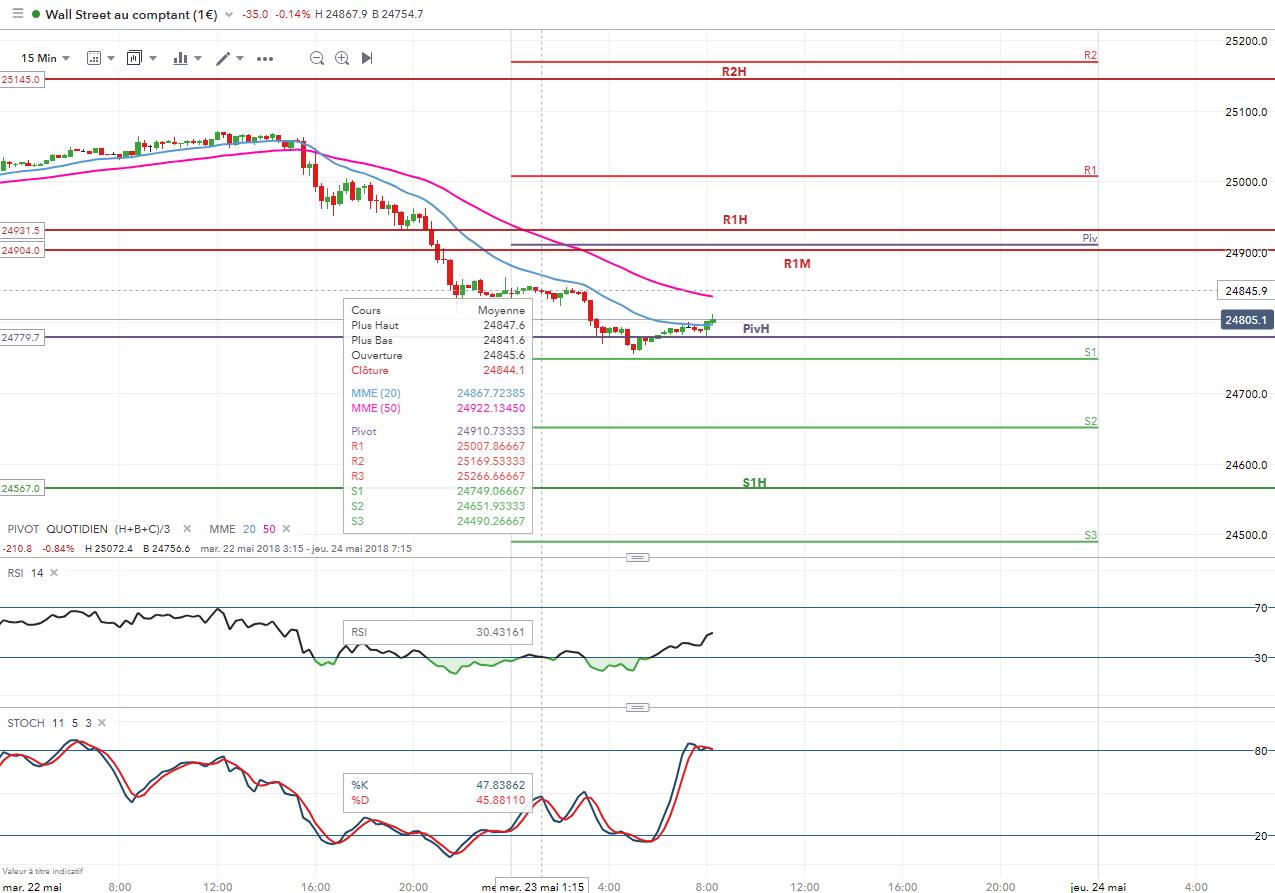Grab the divider handle above STOCH panel
Viewport: 1275px width, 893px height.
[x=638, y=707]
